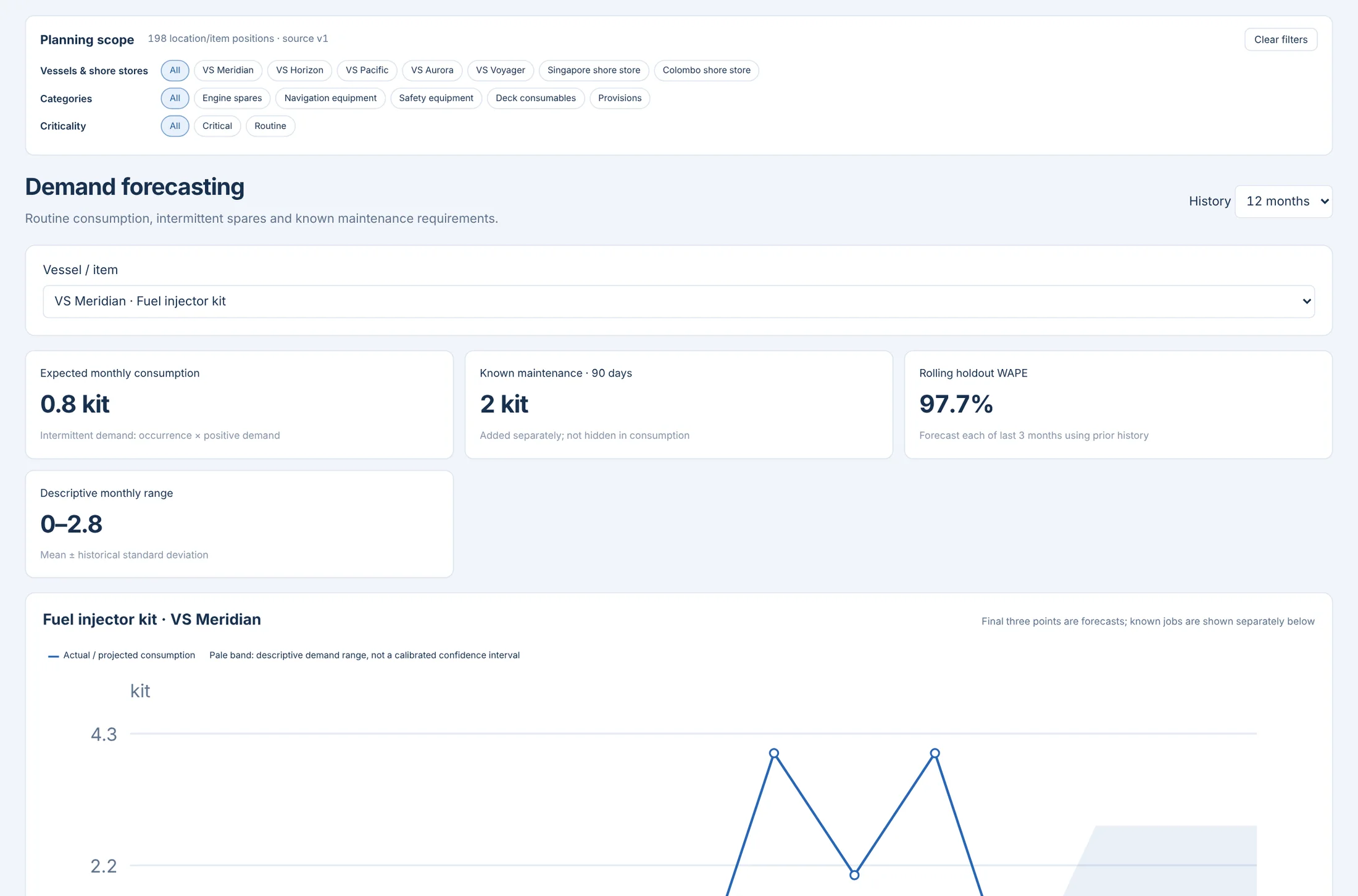This screenshot has width=1358, height=896.
Task: Click the 198 location/item positions text
Action: (211, 38)
